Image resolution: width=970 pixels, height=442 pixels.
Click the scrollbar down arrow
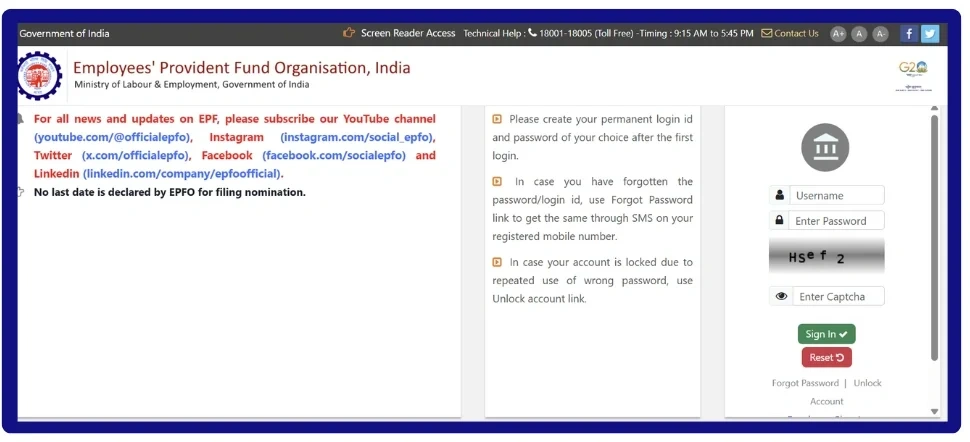point(934,411)
